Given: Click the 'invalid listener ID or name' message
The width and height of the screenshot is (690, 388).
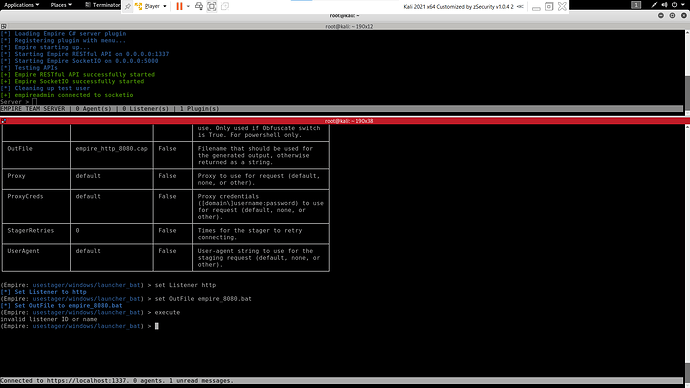Looking at the screenshot, I should coord(48,319).
